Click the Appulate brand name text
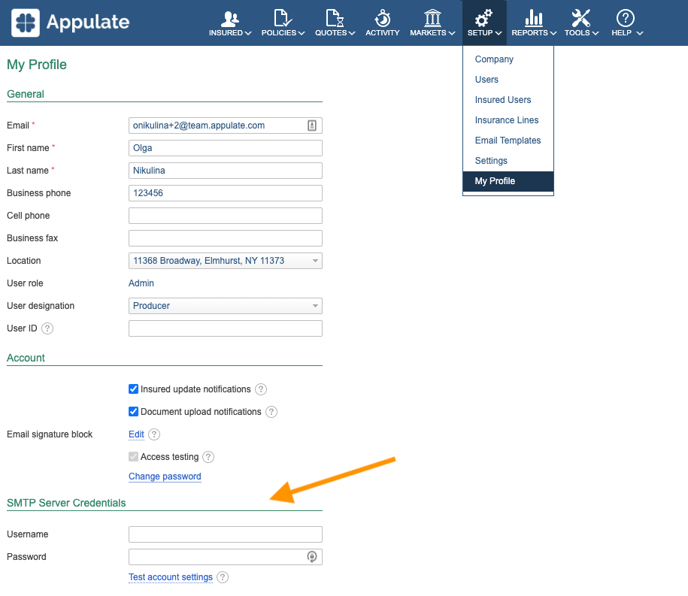Viewport: 688px width, 596px height. pos(88,22)
